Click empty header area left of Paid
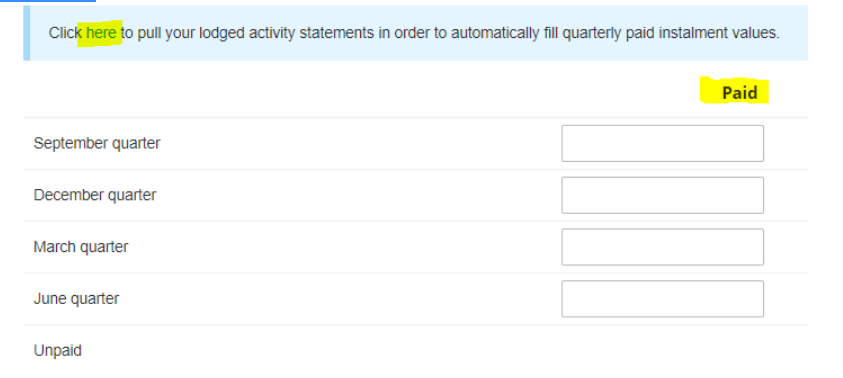The height and width of the screenshot is (378, 843). pos(360,92)
